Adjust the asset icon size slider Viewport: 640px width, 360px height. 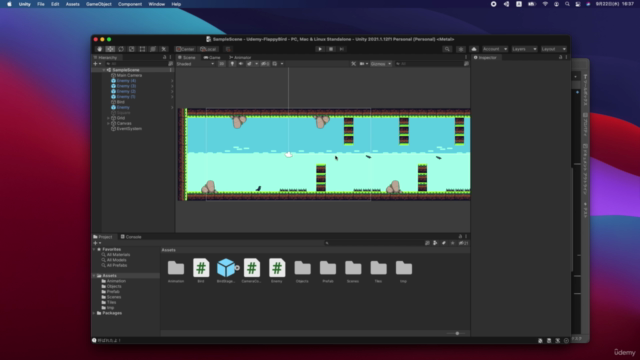[457, 333]
